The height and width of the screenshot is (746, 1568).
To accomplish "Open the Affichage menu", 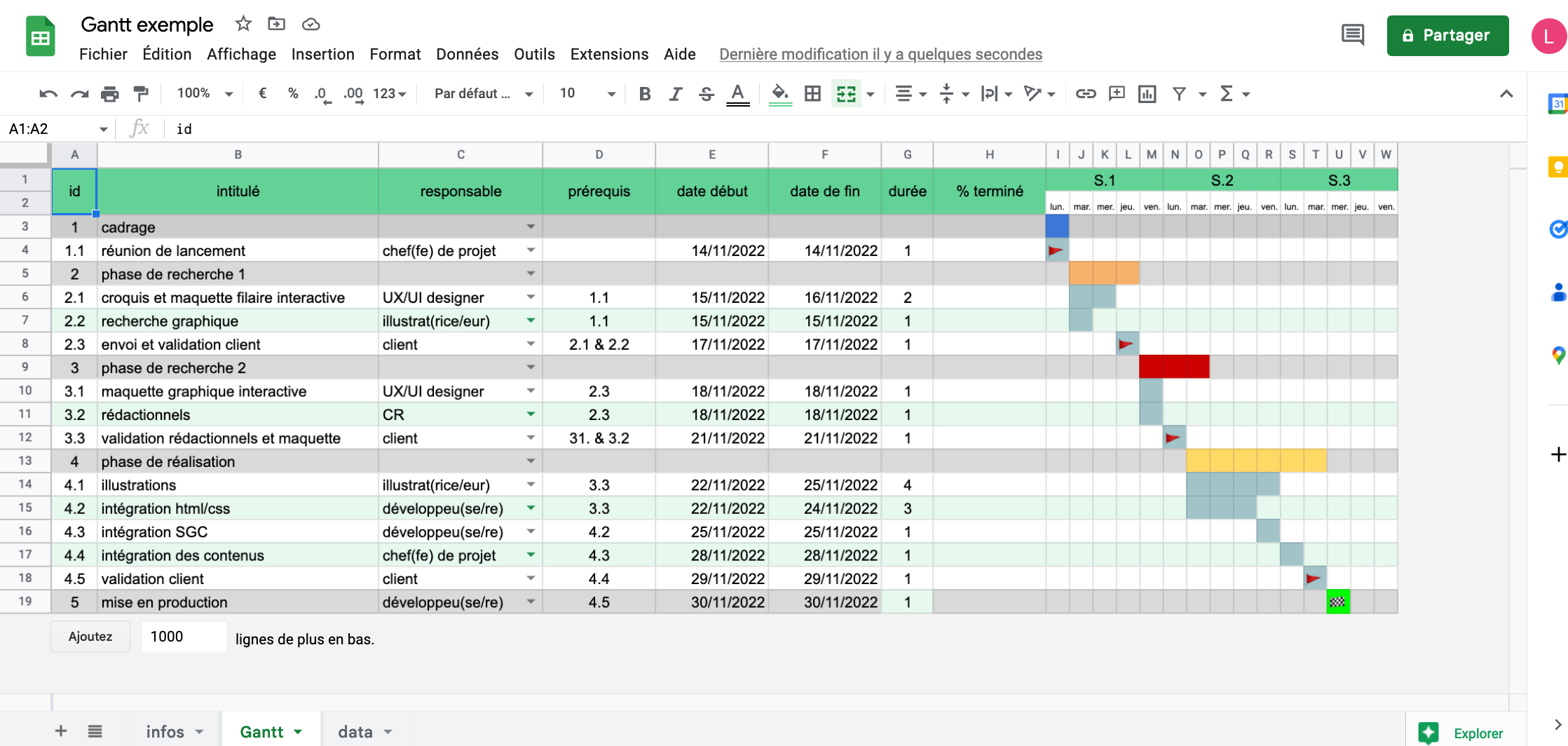I will 241,54.
